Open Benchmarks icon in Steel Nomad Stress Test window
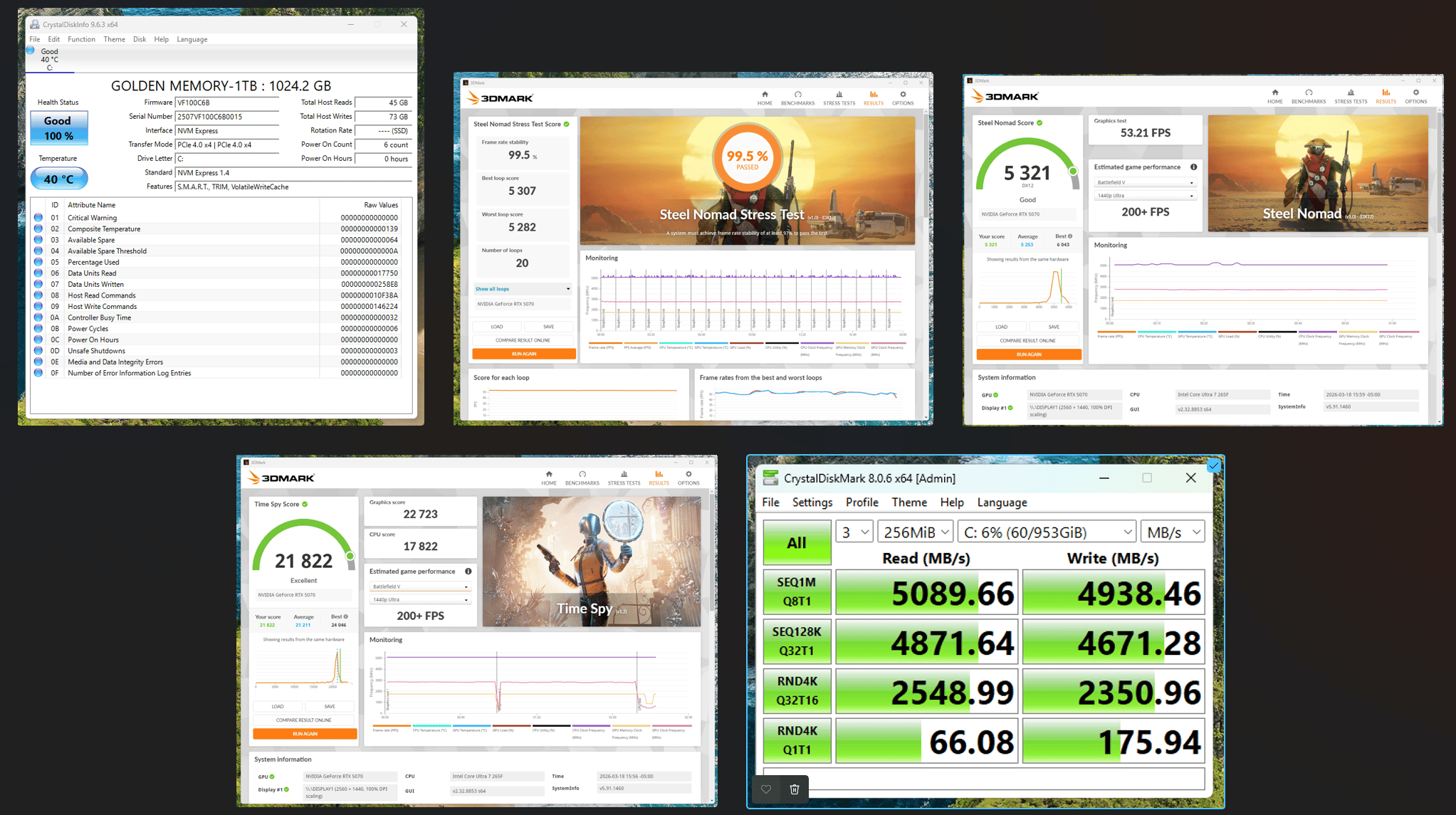This screenshot has width=1456, height=815. point(797,98)
